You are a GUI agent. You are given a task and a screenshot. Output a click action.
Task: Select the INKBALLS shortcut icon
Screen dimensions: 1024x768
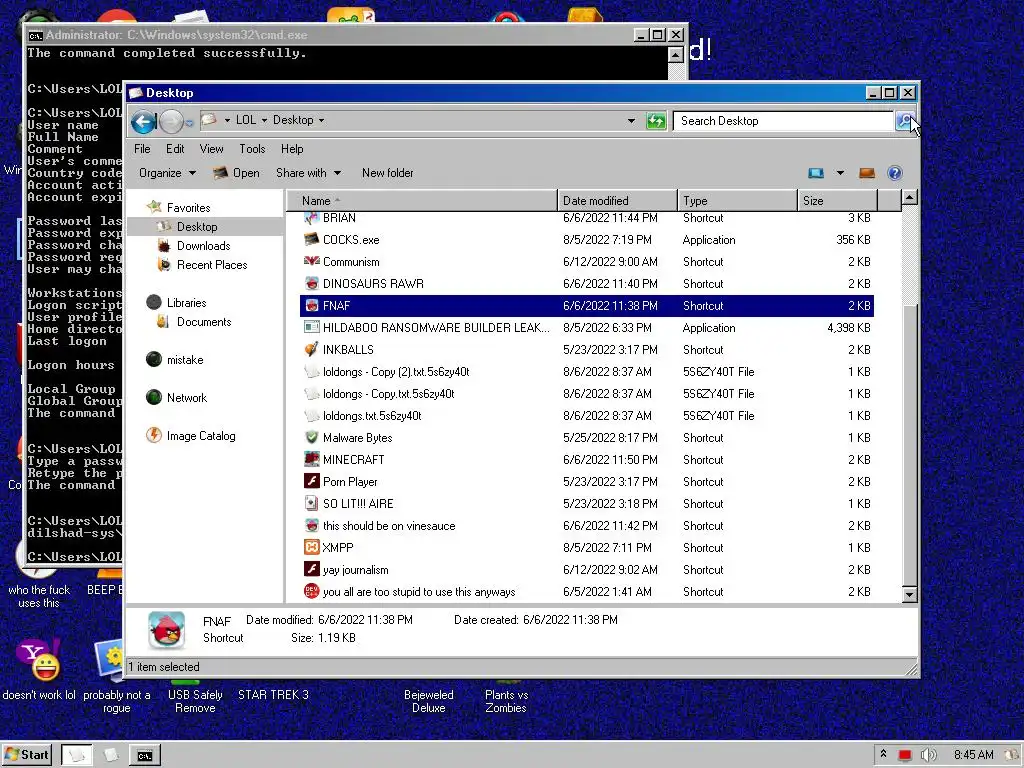[x=312, y=349]
